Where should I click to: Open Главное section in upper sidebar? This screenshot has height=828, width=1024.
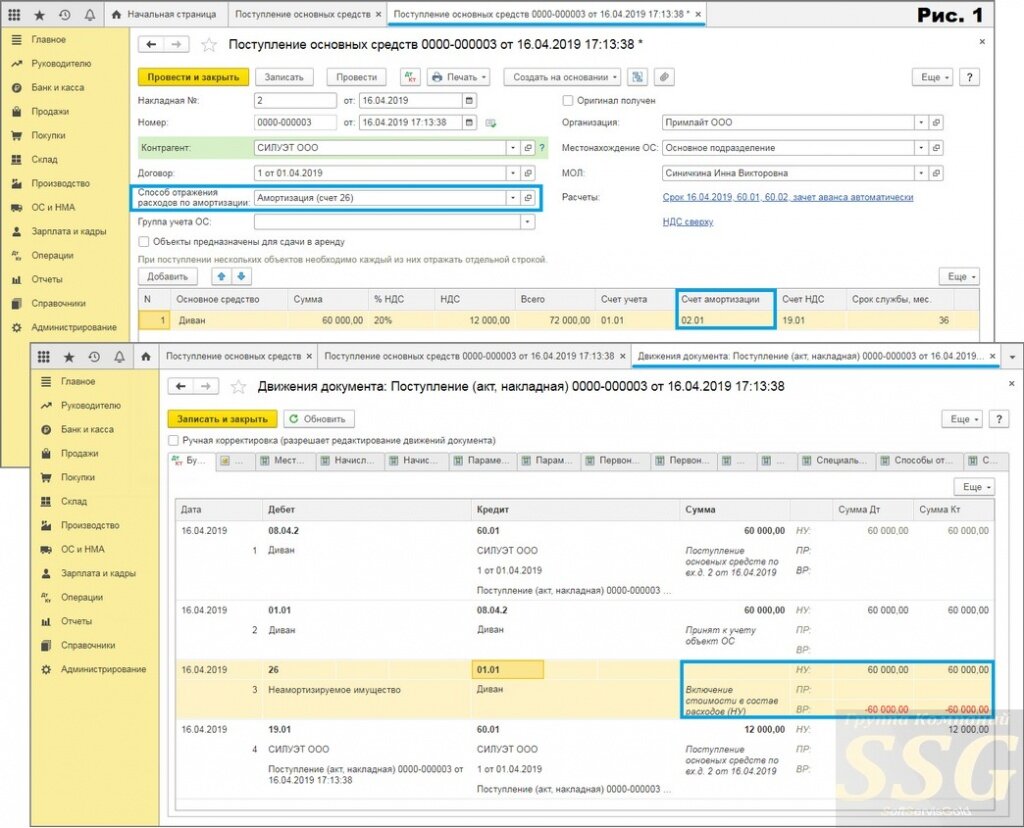48,40
